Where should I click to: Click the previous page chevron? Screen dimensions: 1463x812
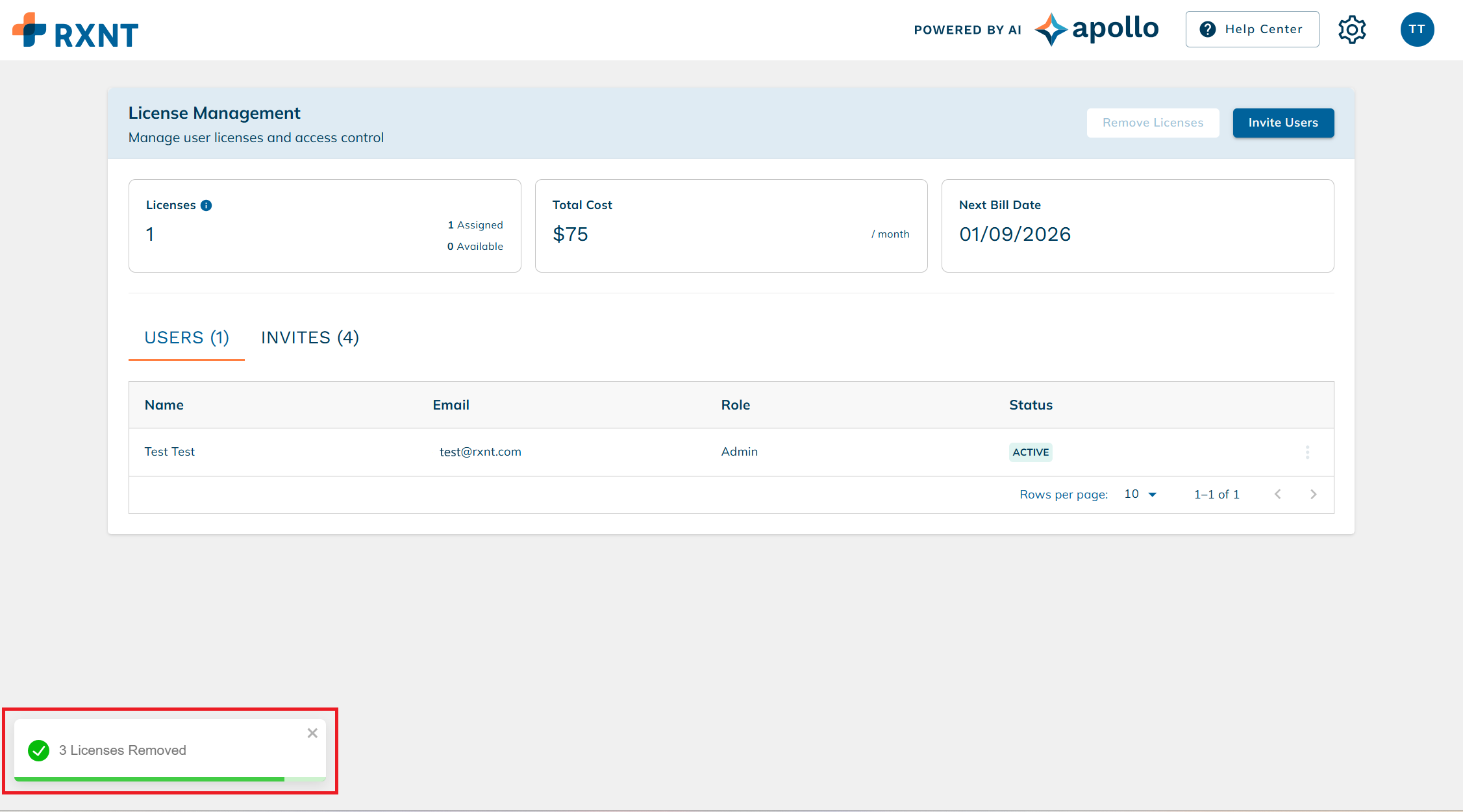(1277, 494)
